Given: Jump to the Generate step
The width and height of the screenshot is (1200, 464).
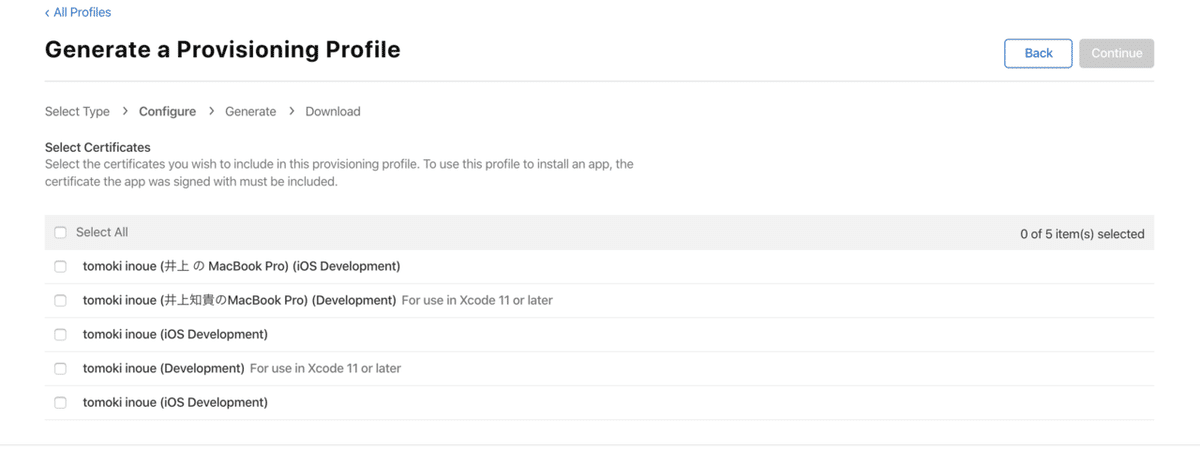Looking at the screenshot, I should [x=250, y=112].
